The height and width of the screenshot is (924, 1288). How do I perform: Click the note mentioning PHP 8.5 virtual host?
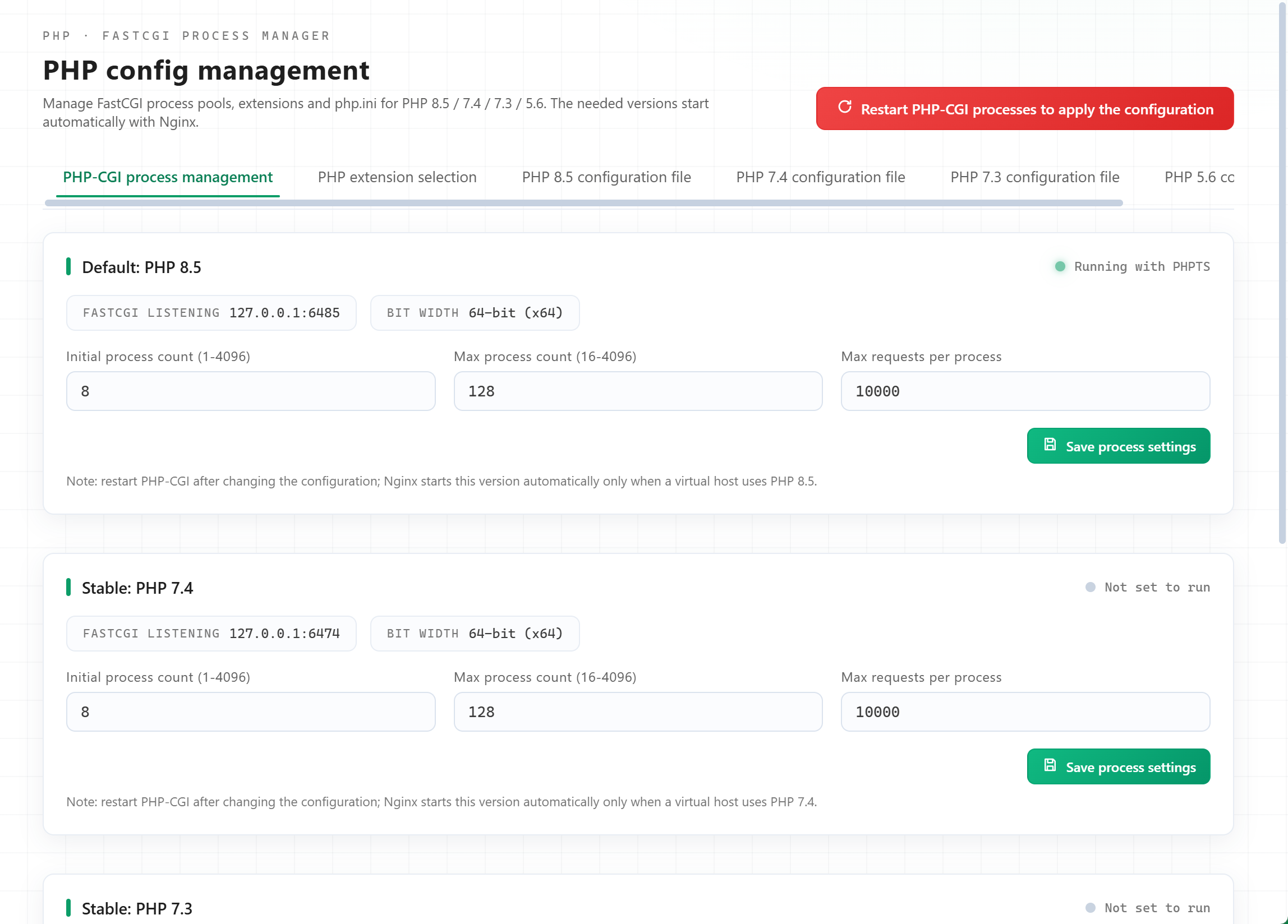(441, 481)
